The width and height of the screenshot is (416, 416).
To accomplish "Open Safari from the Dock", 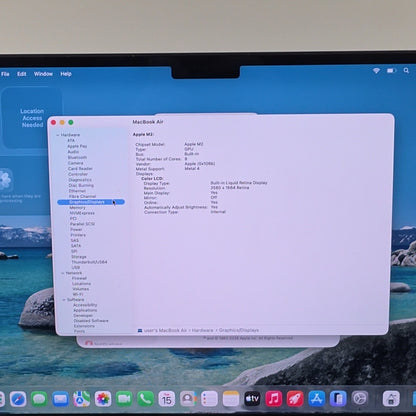I will 18,399.
